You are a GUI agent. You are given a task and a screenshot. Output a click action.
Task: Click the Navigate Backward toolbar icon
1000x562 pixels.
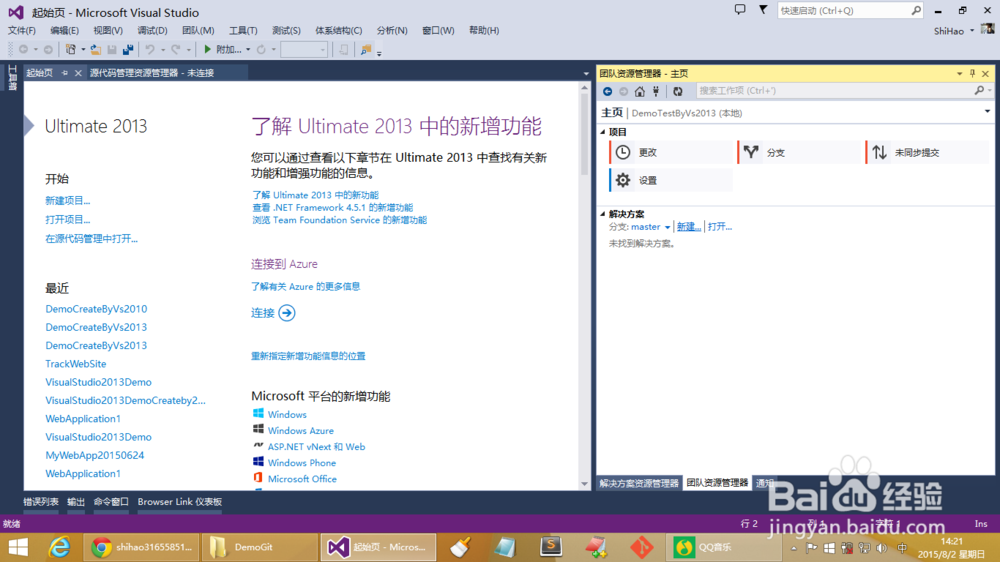(x=24, y=49)
